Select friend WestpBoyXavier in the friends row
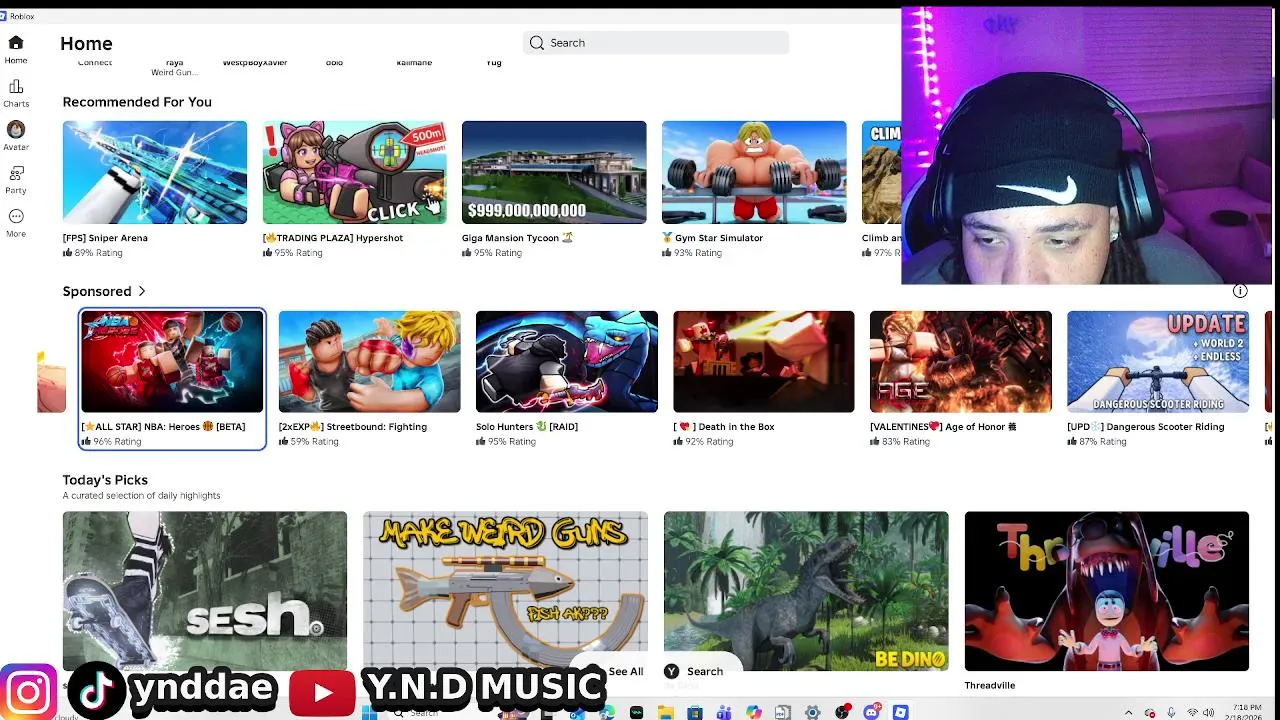This screenshot has height=720, width=1280. coord(255,63)
